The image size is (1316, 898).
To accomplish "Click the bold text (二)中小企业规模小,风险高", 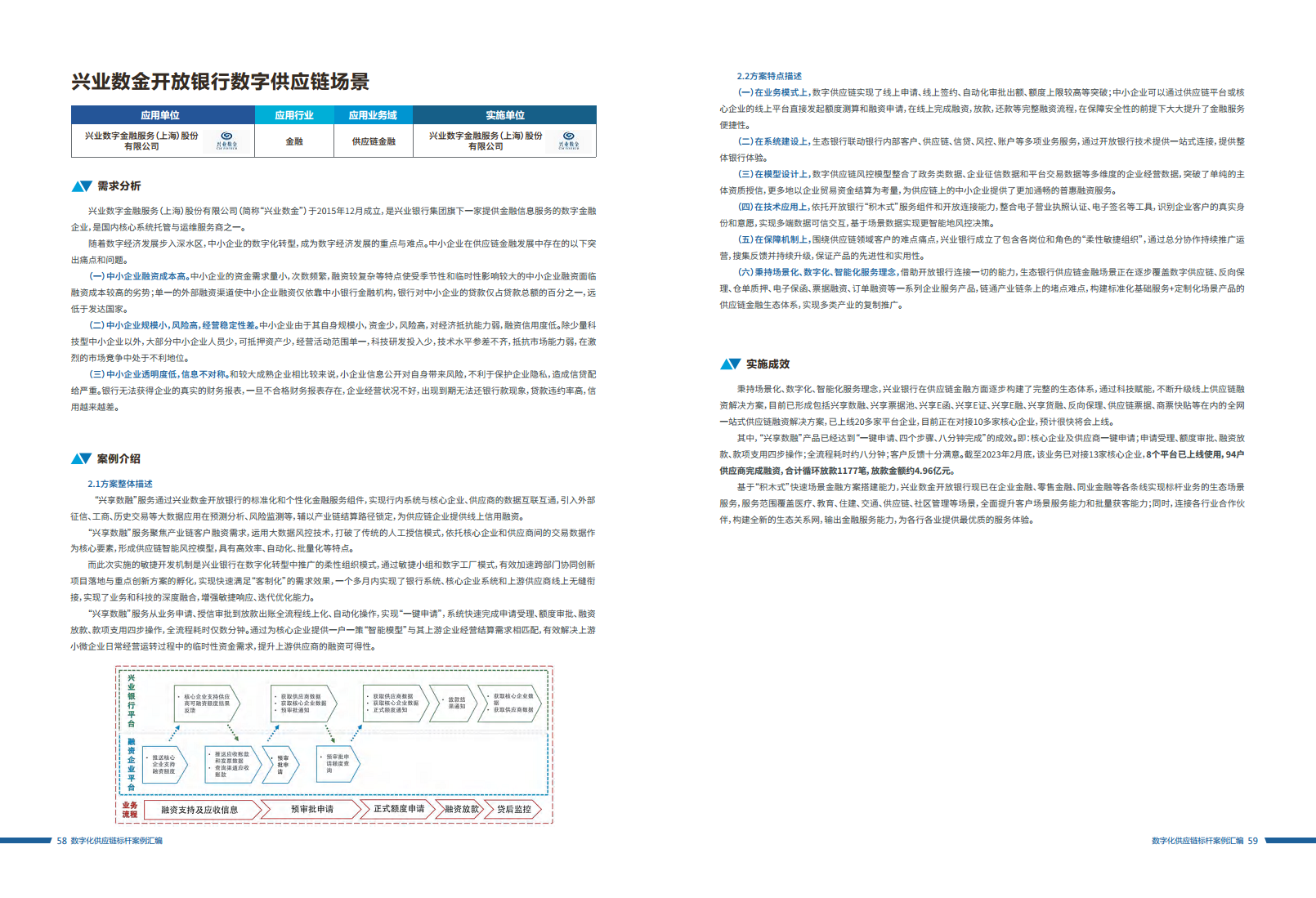I will [x=144, y=325].
